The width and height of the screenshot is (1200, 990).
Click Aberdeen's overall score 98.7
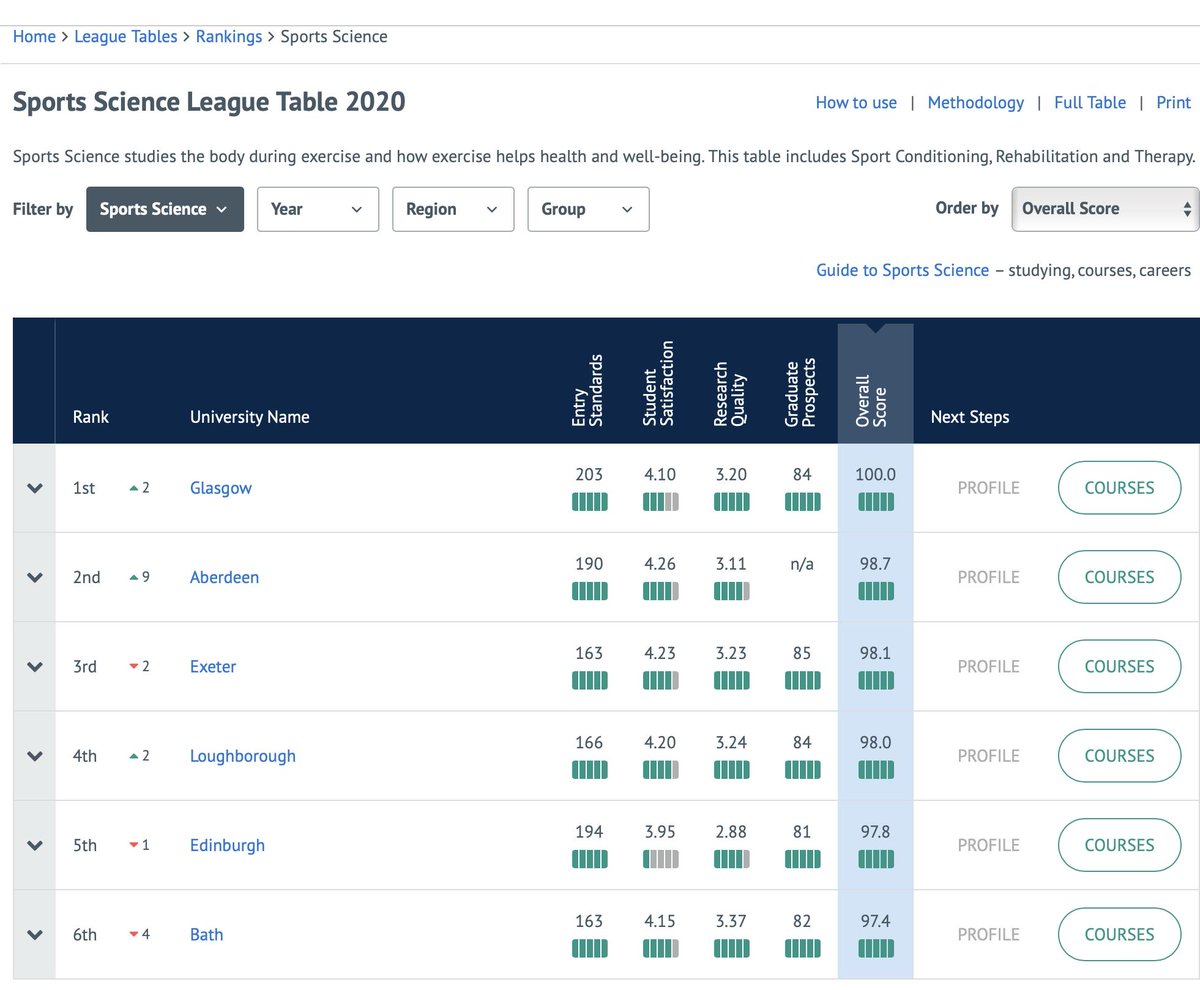tap(876, 564)
